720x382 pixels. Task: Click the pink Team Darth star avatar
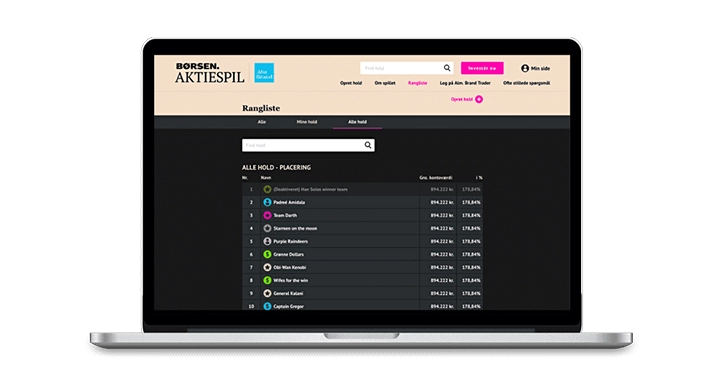pos(267,215)
